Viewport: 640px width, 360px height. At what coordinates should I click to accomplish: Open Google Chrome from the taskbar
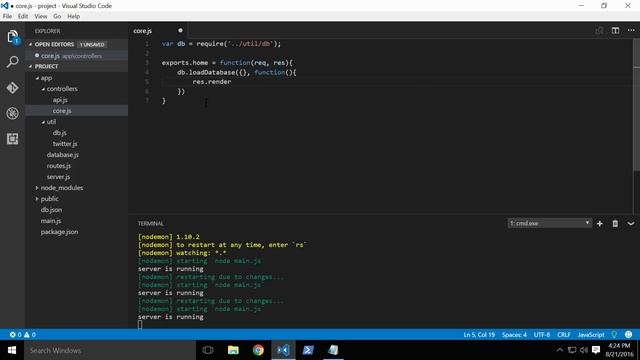(x=258, y=350)
